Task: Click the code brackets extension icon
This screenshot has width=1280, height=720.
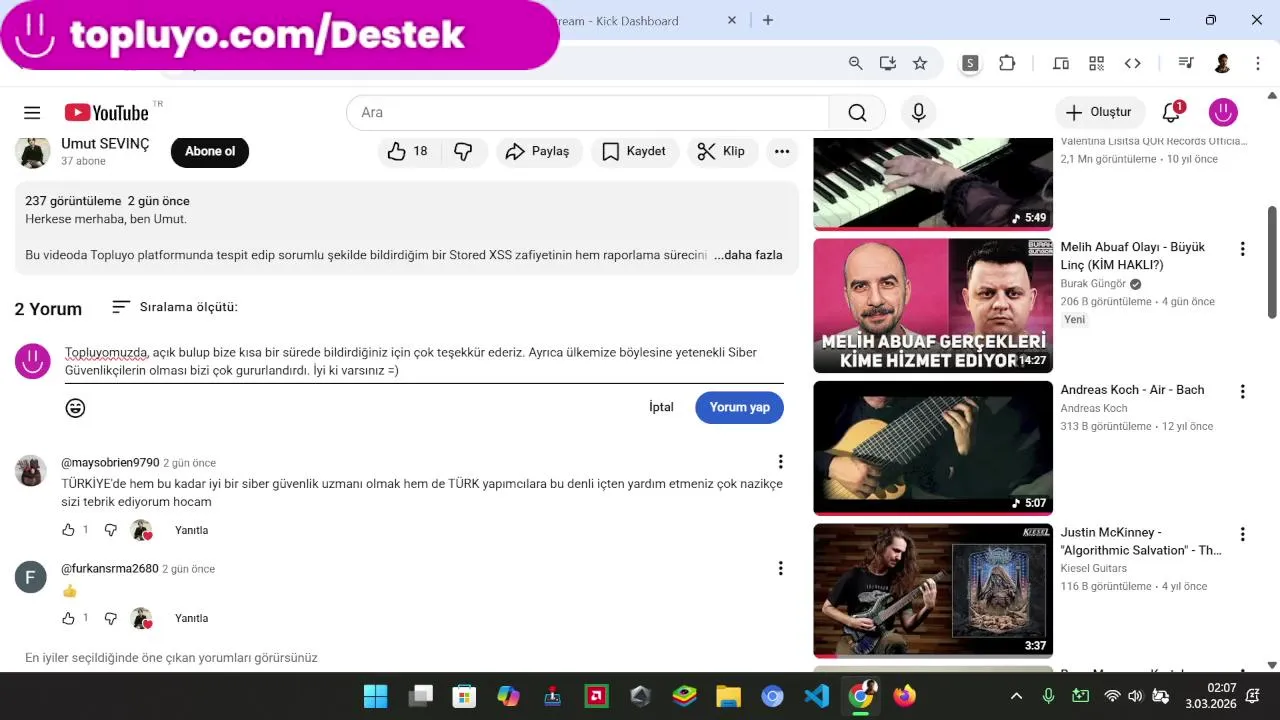Action: 1132,63
